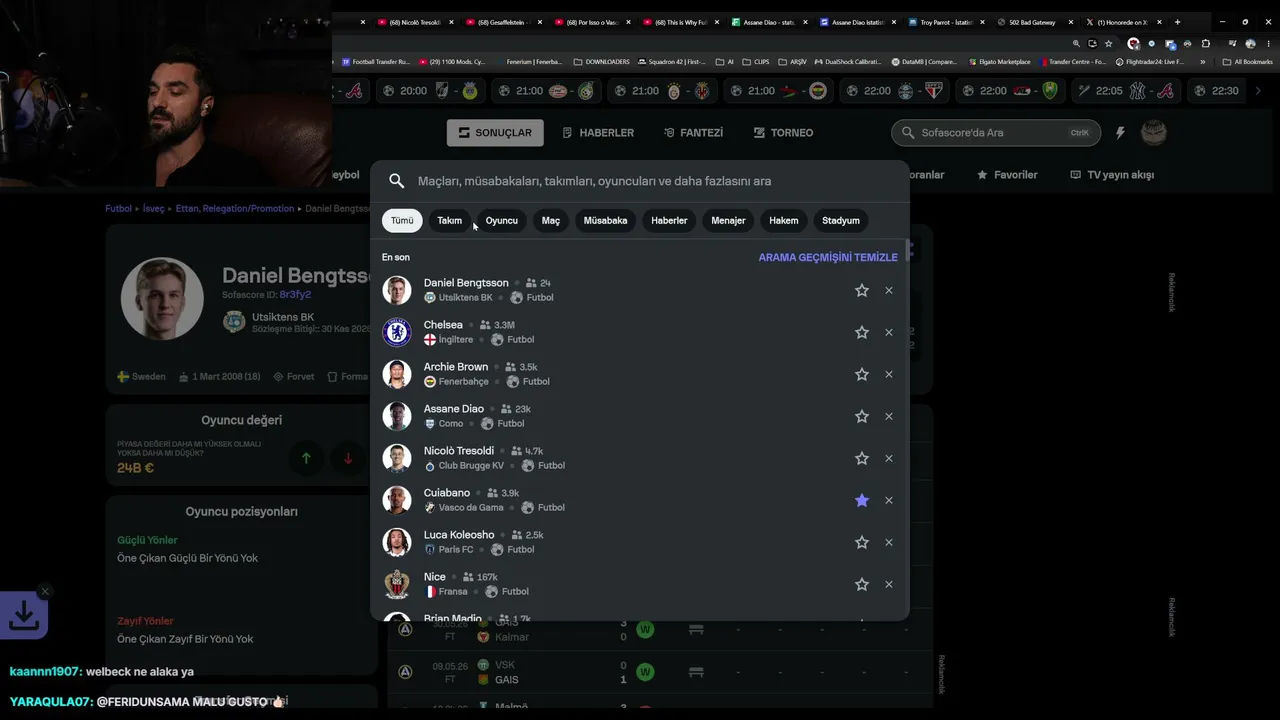Open the TORNEO navigation tab
This screenshot has width=1280, height=720.
click(784, 133)
